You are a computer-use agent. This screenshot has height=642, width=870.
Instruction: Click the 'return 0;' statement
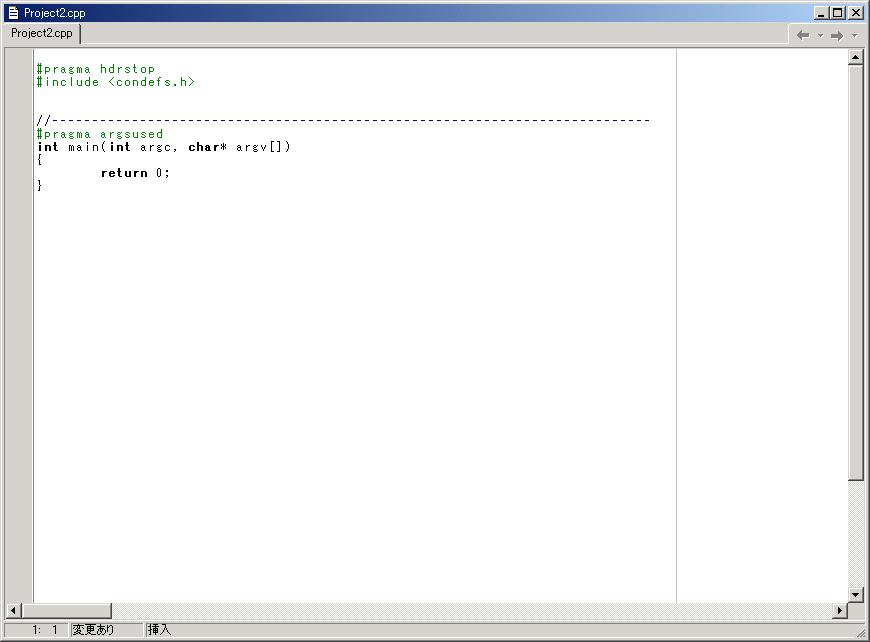tap(135, 173)
